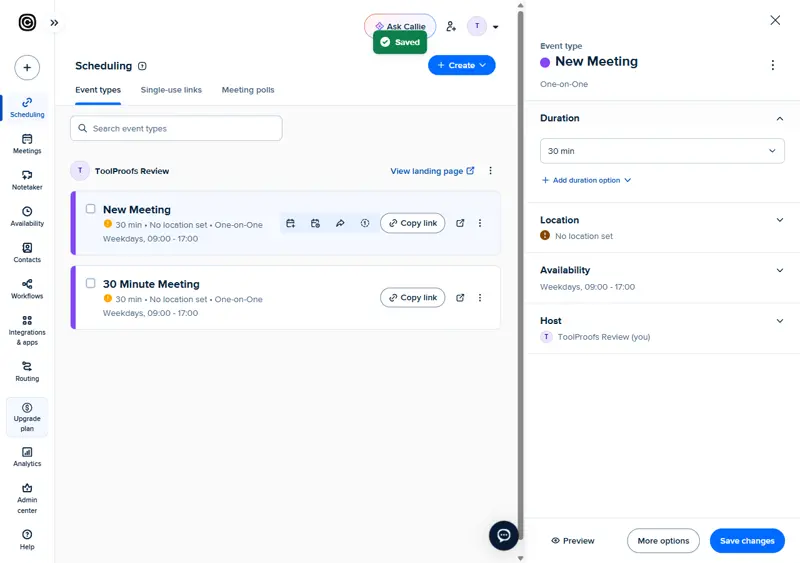Check the New Meeting checkbox
This screenshot has width=800, height=563.
90,209
